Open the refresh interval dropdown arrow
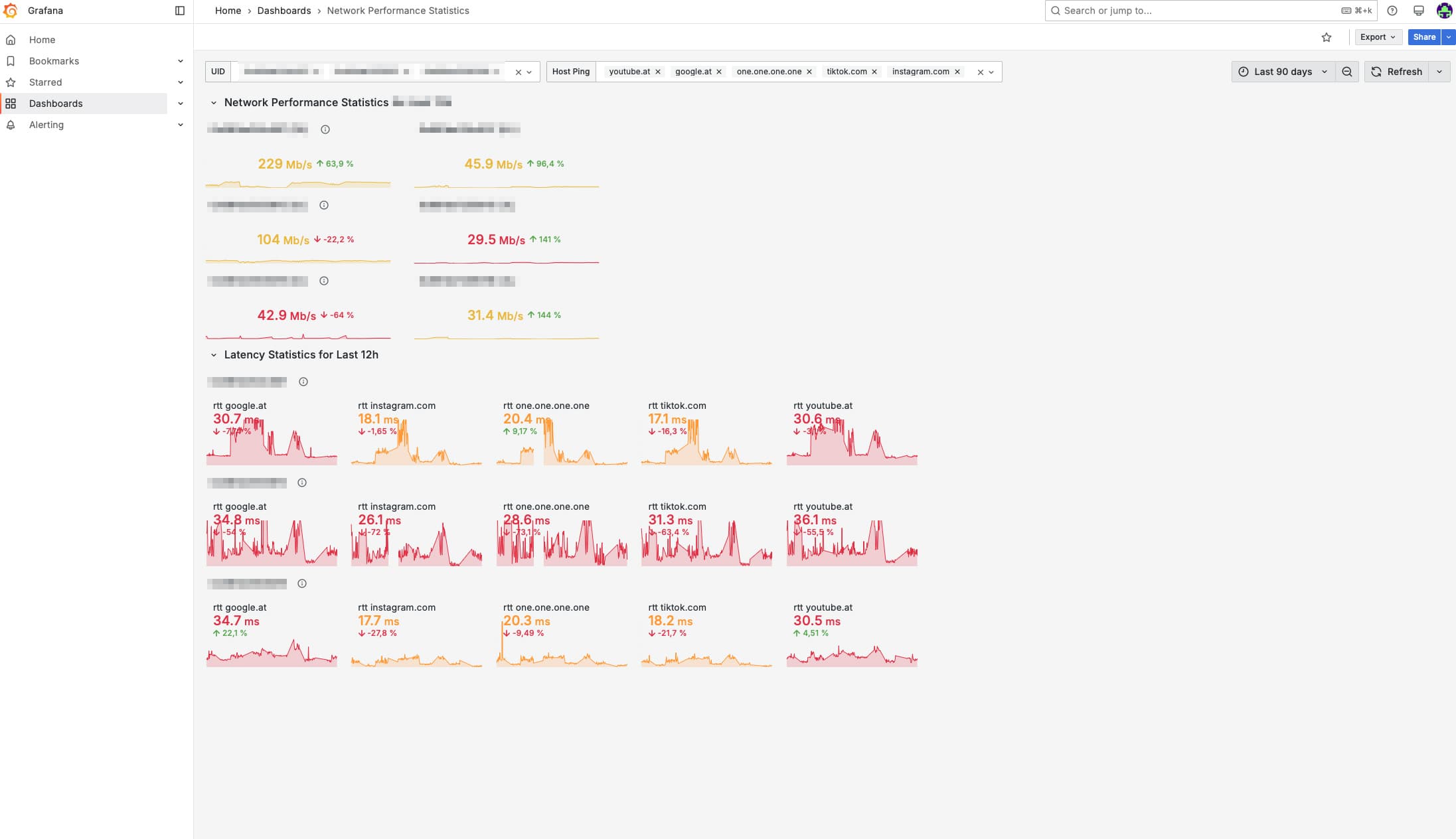The image size is (1456, 839). [x=1439, y=72]
